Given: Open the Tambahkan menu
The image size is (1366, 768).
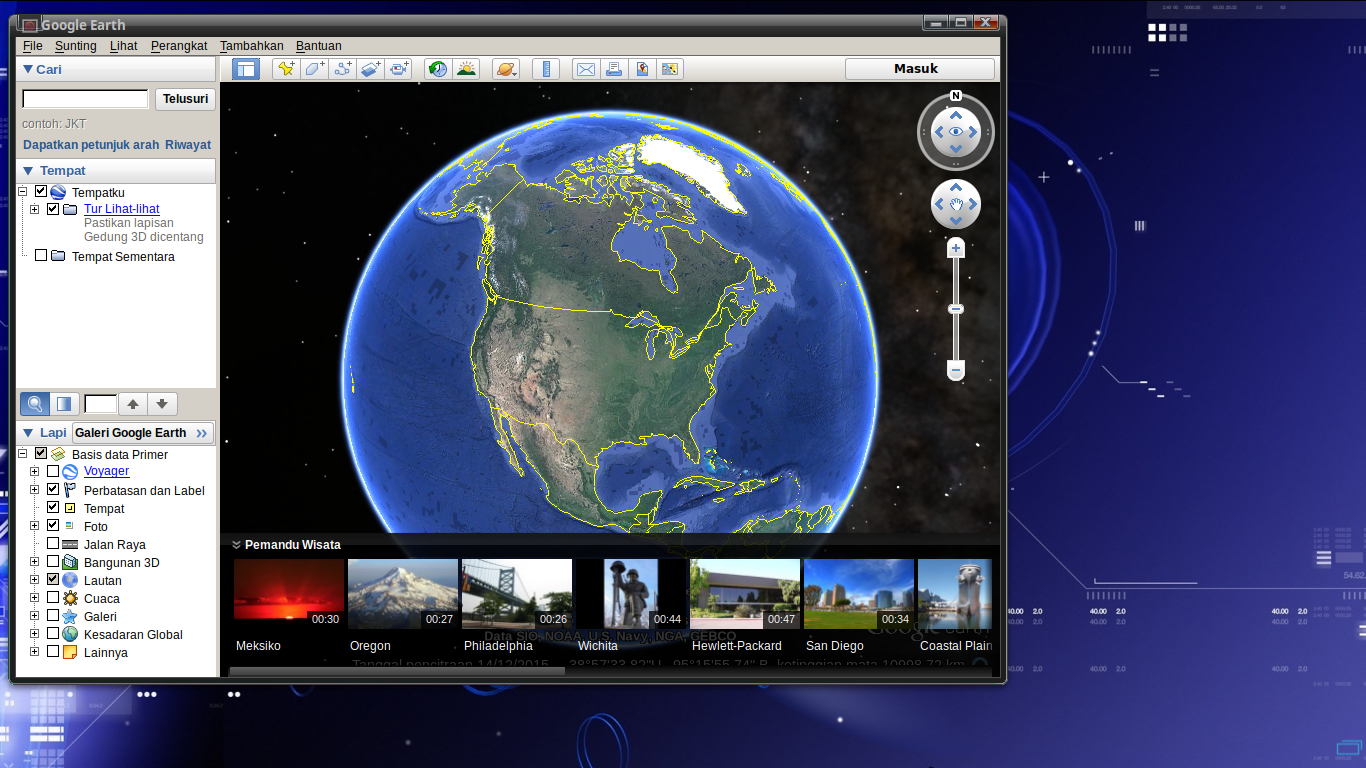Looking at the screenshot, I should [252, 46].
